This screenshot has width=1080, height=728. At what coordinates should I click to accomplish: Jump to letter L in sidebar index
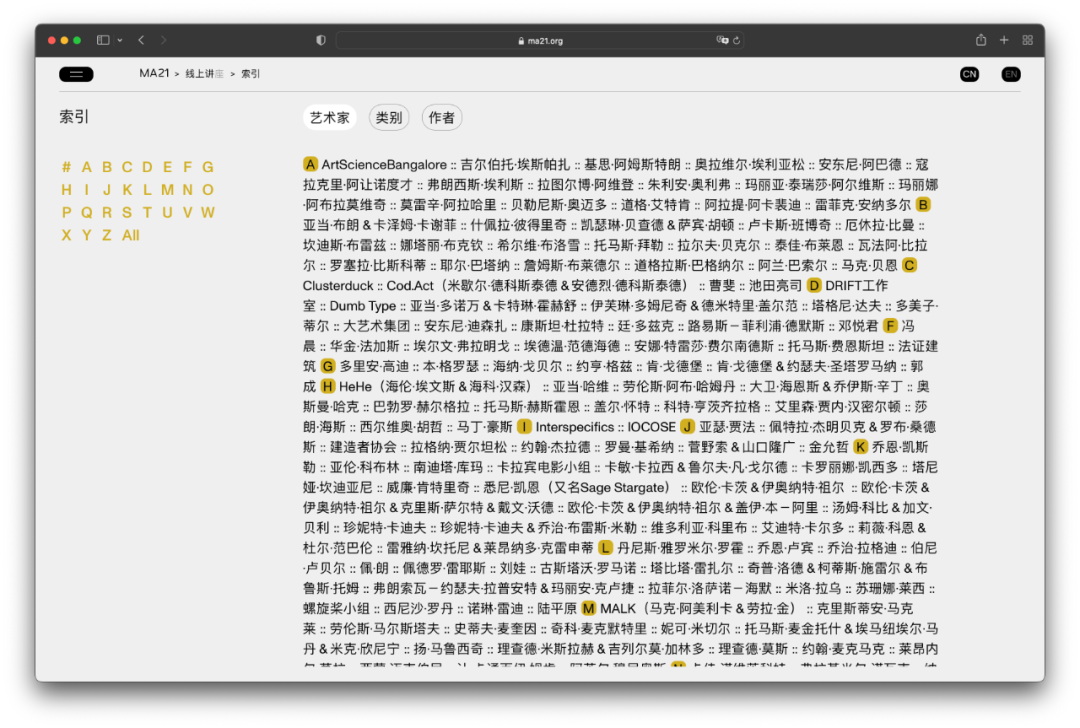pyautogui.click(x=147, y=189)
